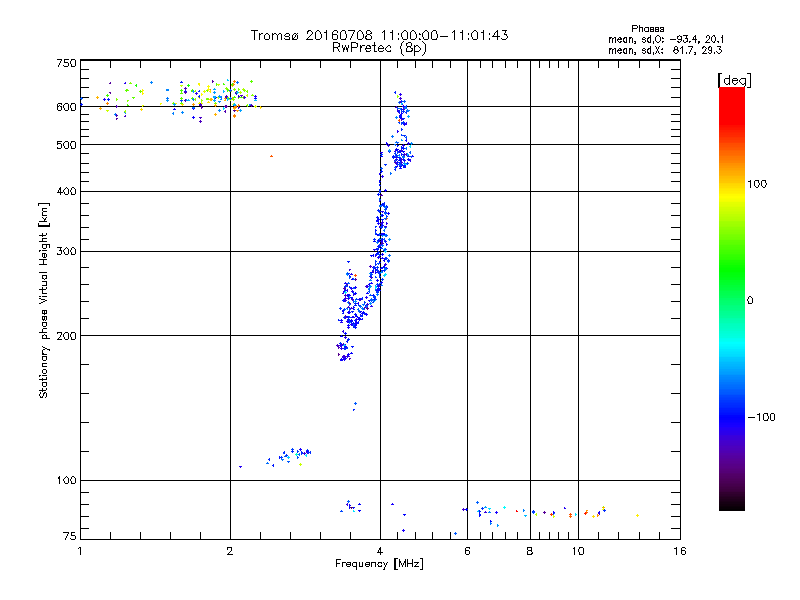Screen dimensions: 800x600
Task: Click the y-axis tick label '200'
Action: click(x=66, y=336)
